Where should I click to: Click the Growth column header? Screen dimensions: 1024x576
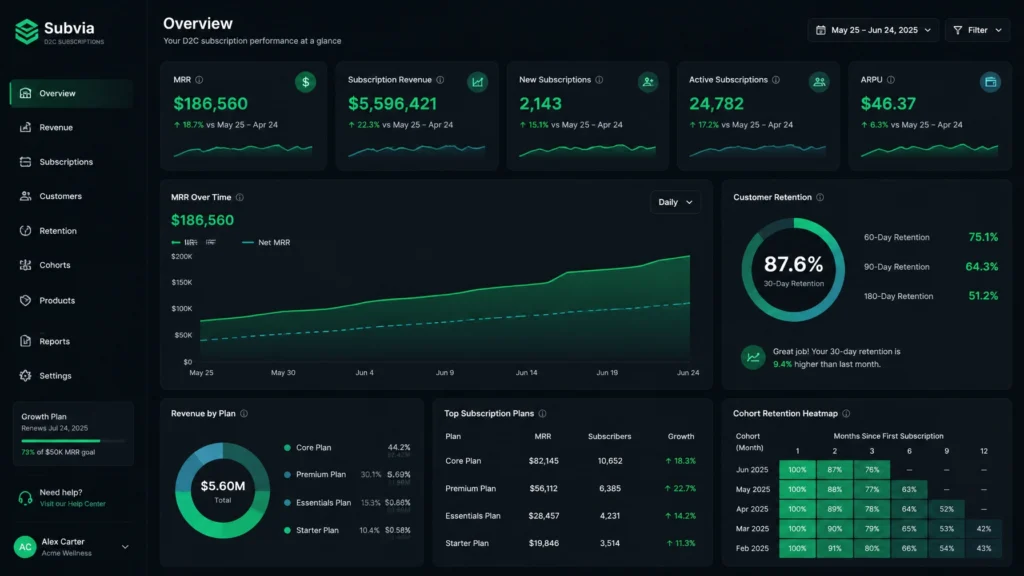680,436
